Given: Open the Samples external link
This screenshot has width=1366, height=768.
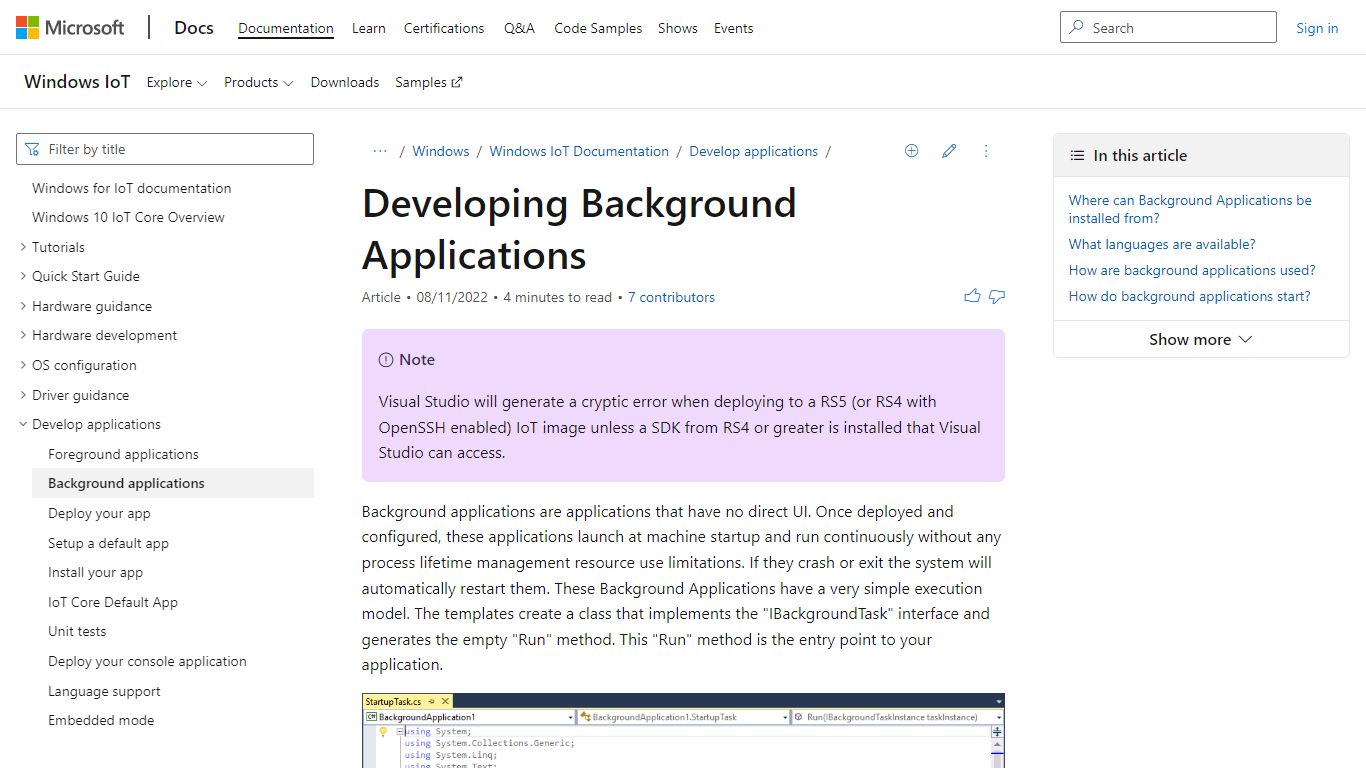Looking at the screenshot, I should pyautogui.click(x=429, y=82).
